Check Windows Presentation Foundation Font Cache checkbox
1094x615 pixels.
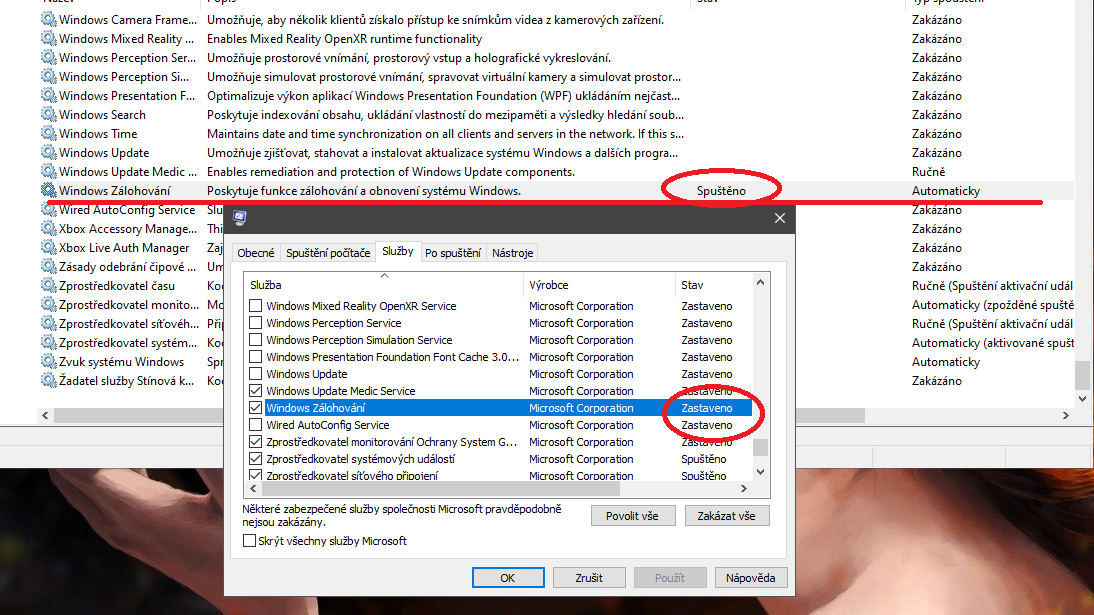click(x=255, y=357)
